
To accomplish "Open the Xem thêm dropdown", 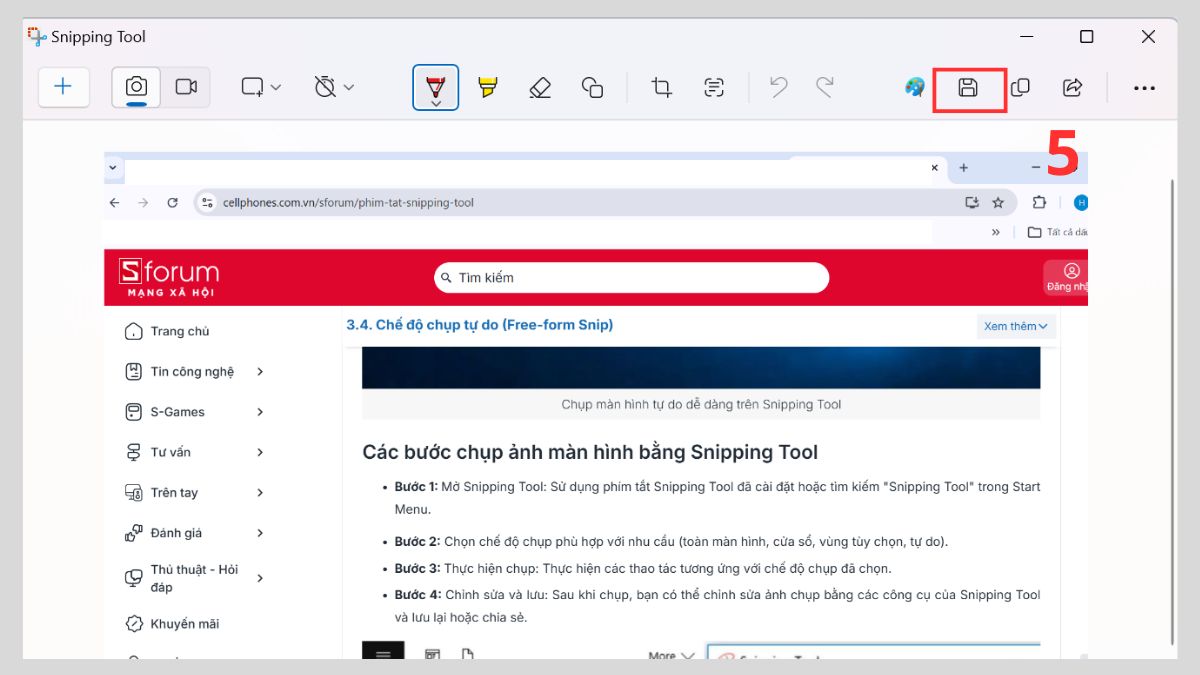I will coord(1016,326).
